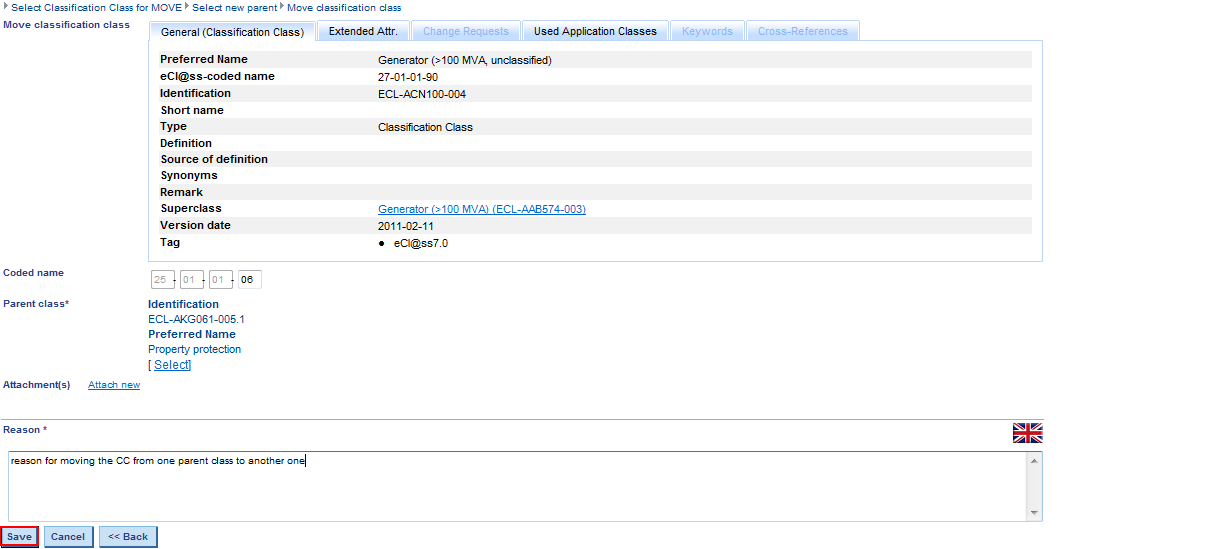The image size is (1232, 549).
Task: Click the UK flag language icon
Action: (1027, 433)
